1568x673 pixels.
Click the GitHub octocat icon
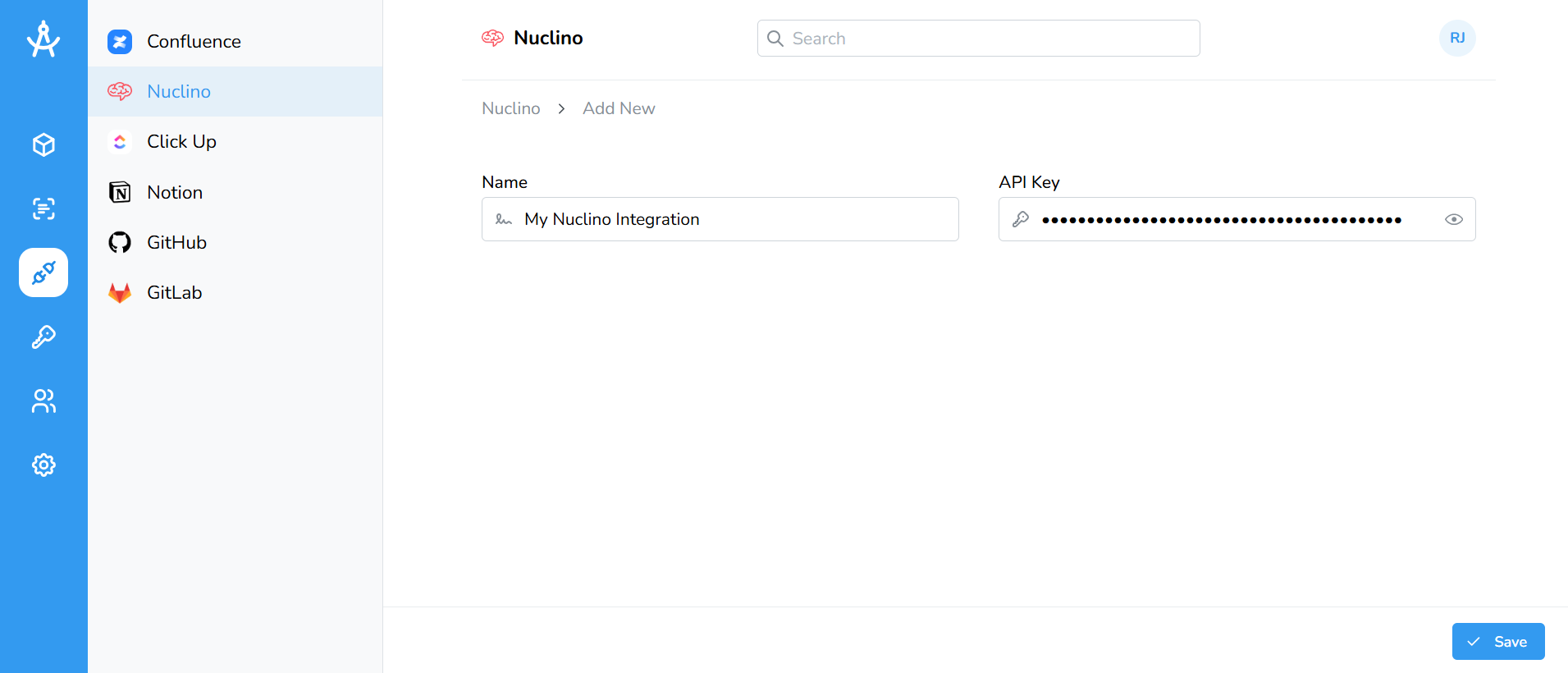point(120,242)
